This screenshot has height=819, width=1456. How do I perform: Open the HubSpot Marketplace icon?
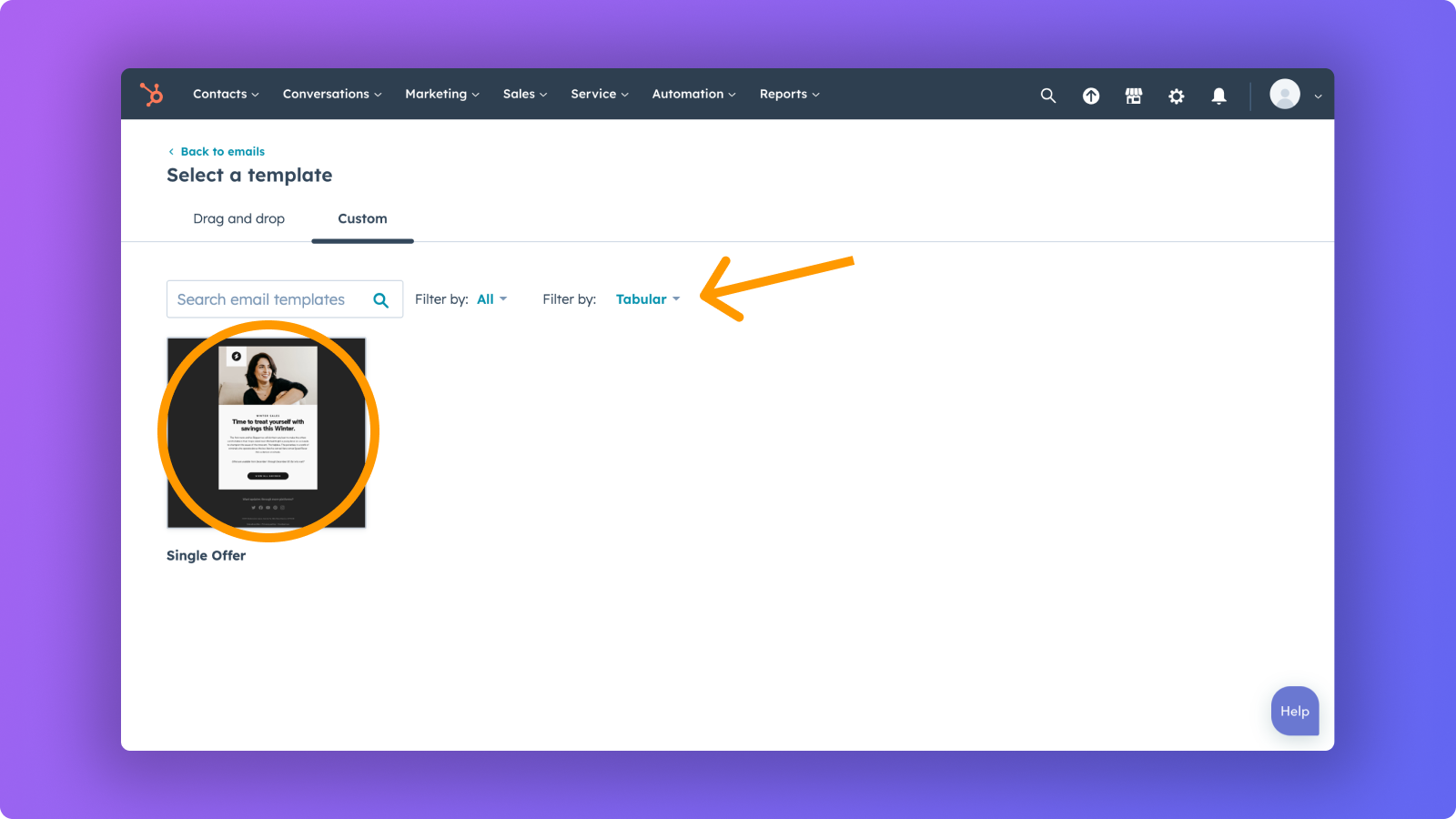point(1133,95)
